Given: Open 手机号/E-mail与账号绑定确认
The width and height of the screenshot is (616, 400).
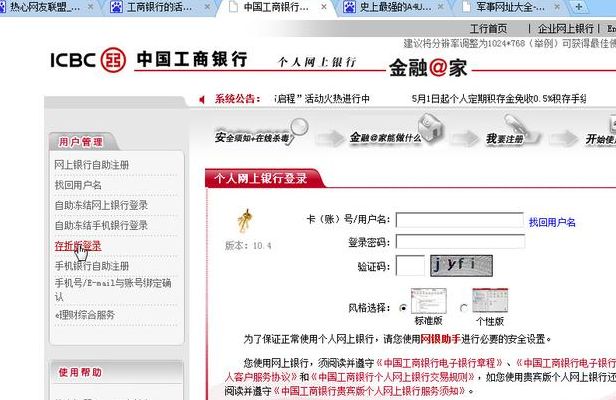Looking at the screenshot, I should click(x=113, y=290).
